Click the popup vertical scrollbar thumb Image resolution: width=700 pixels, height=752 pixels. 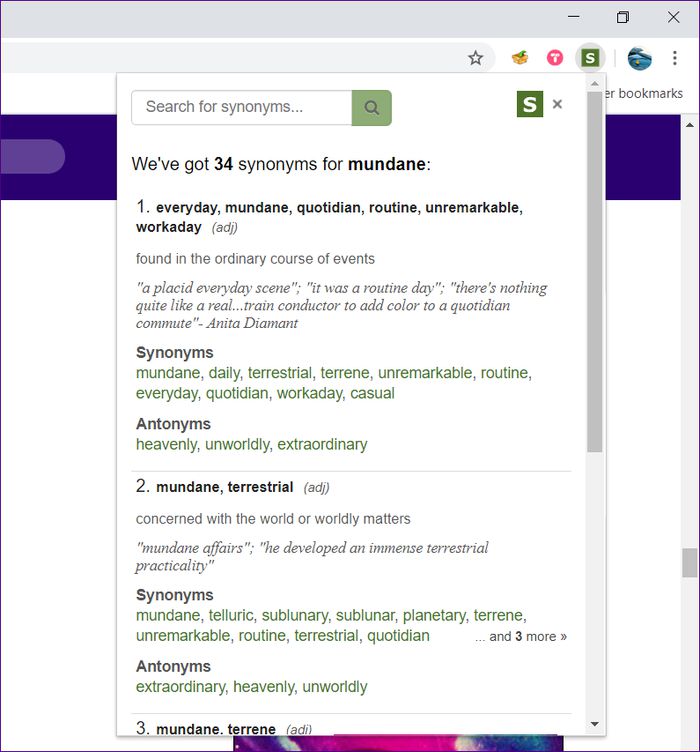coord(595,271)
